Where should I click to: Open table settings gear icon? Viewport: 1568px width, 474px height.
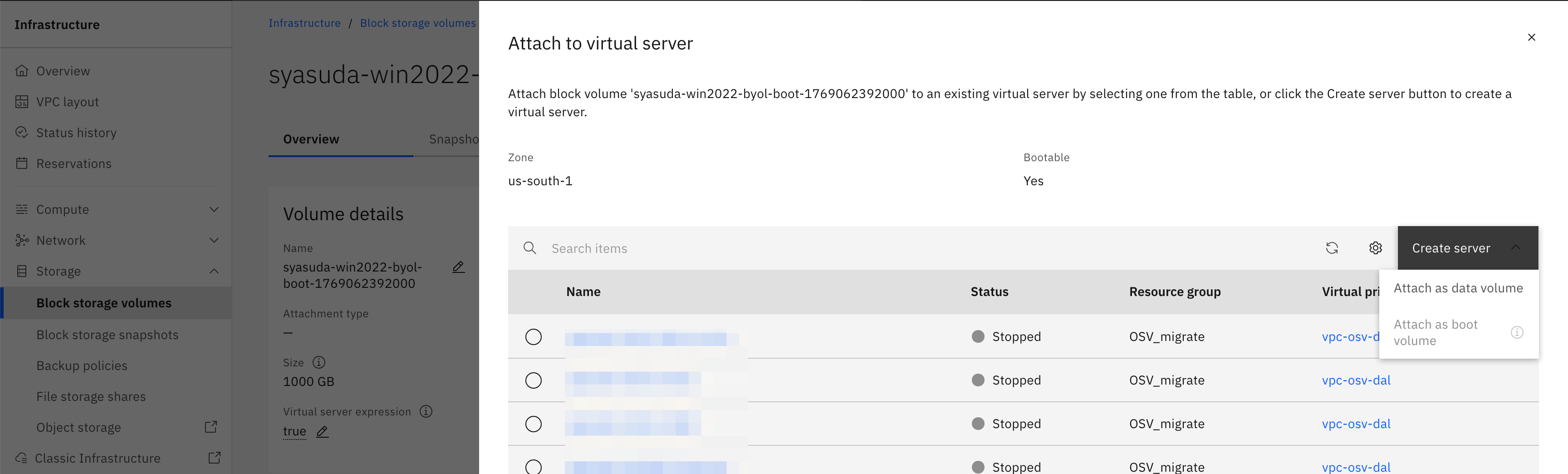(x=1376, y=248)
